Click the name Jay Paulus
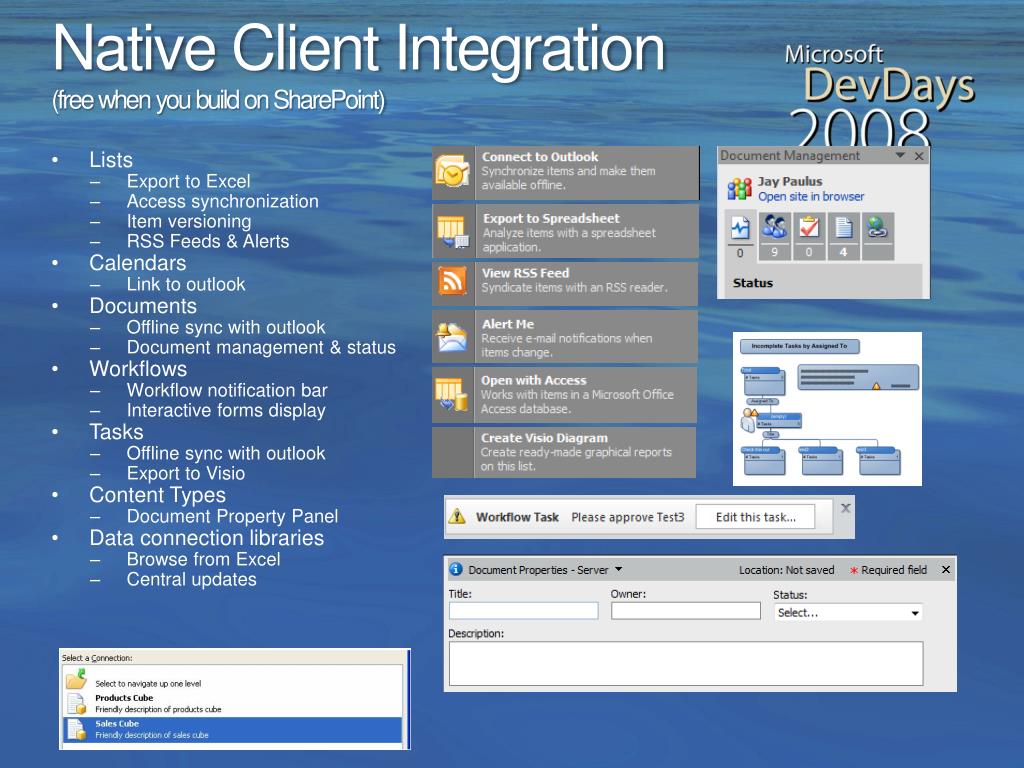The height and width of the screenshot is (768, 1024). coord(790,182)
